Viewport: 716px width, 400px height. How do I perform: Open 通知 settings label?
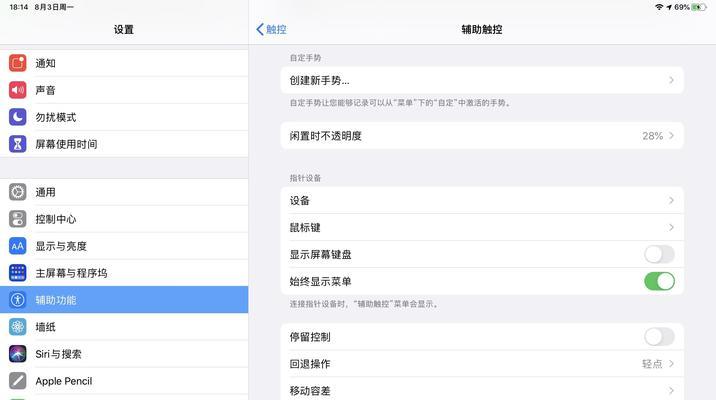(46, 63)
